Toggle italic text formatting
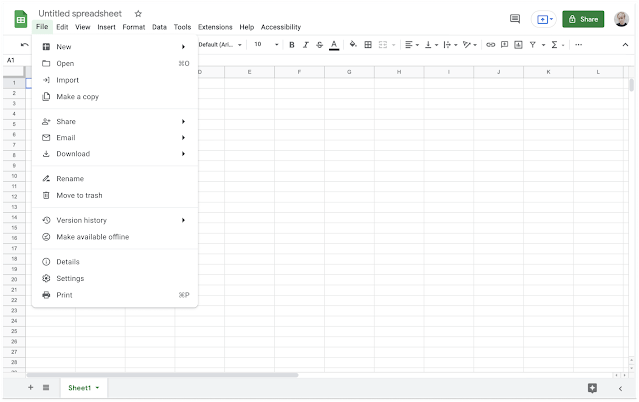 coord(305,45)
